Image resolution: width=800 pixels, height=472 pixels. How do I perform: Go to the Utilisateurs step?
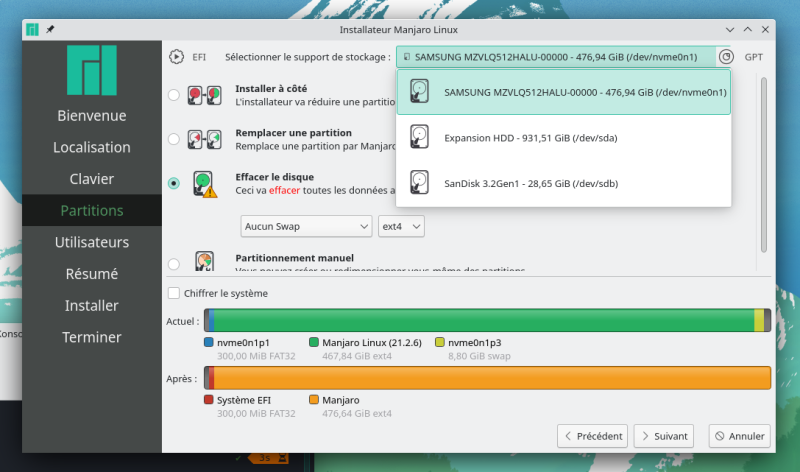click(92, 242)
